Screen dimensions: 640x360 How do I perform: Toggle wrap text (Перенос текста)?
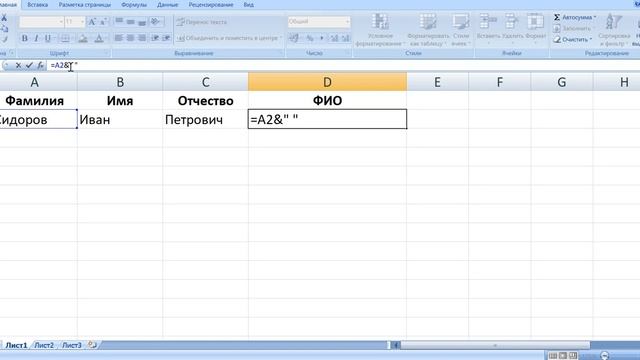(202, 22)
